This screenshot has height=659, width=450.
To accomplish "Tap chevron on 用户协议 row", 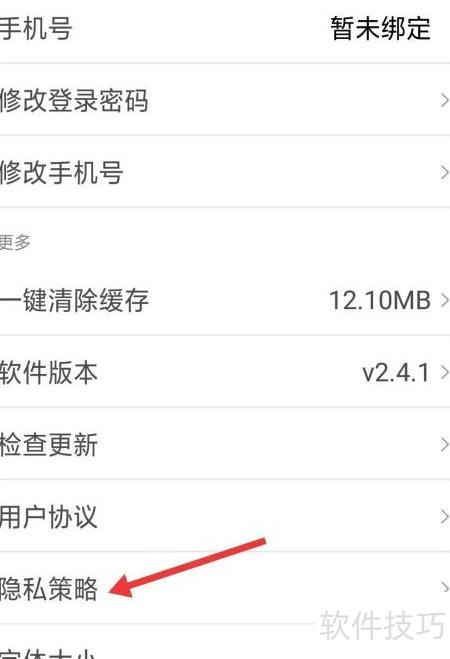I will tap(444, 517).
